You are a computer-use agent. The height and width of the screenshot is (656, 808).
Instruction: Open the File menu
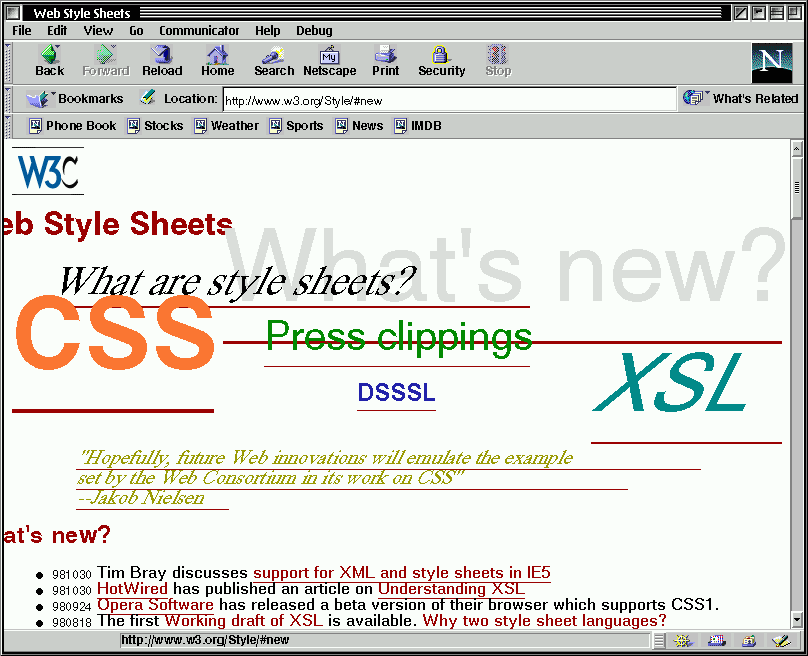point(22,30)
